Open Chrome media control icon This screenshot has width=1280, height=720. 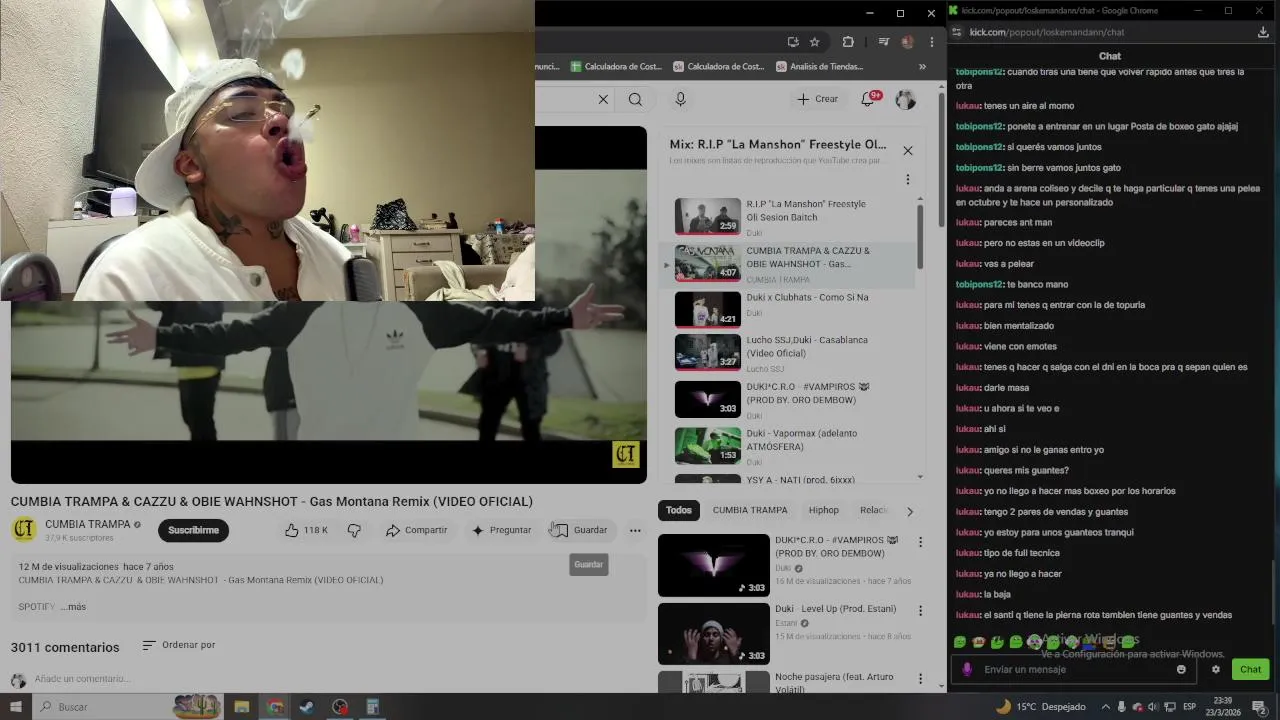(x=883, y=42)
